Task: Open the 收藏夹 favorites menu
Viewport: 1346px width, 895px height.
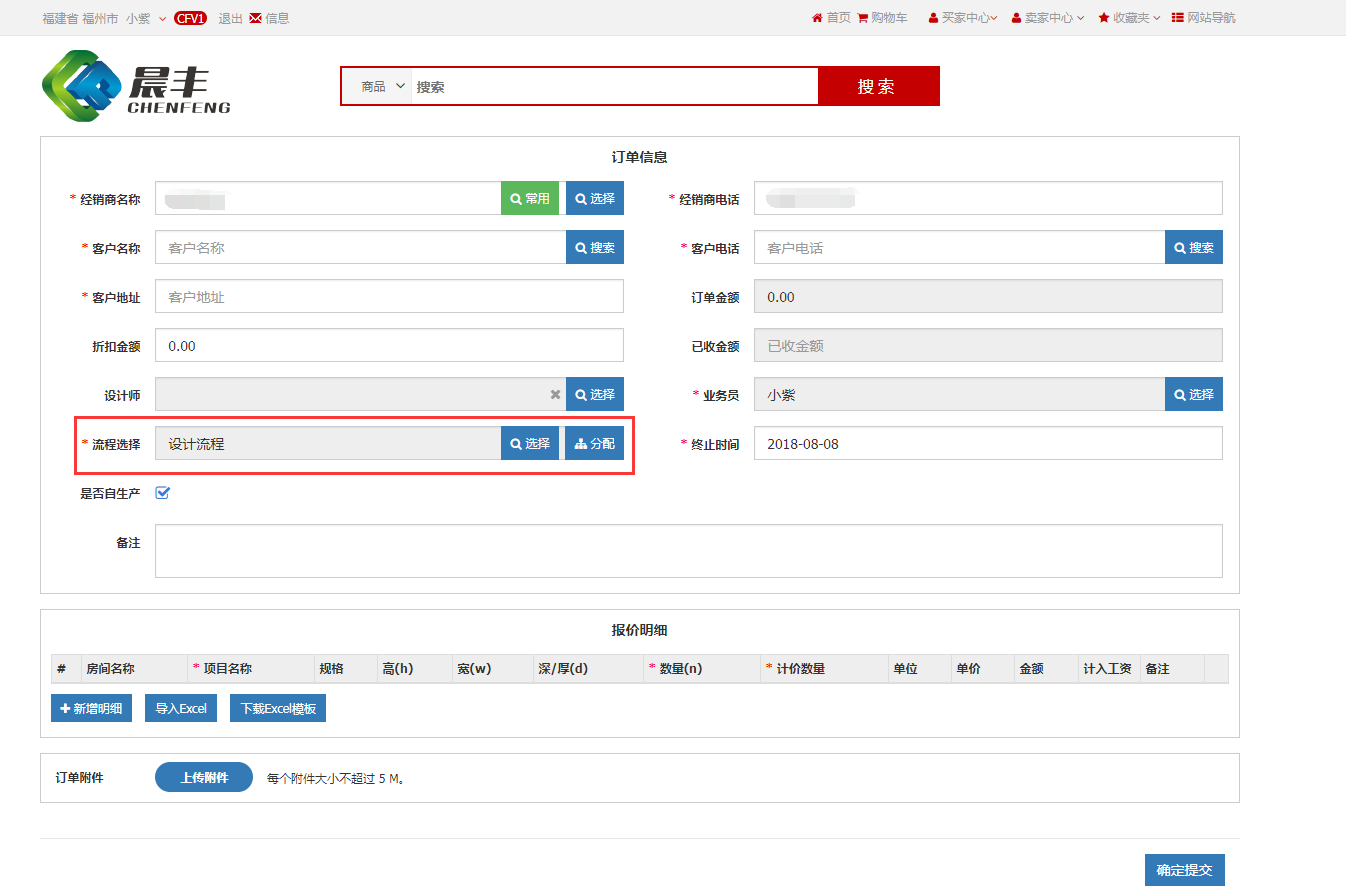Action: pos(1129,18)
